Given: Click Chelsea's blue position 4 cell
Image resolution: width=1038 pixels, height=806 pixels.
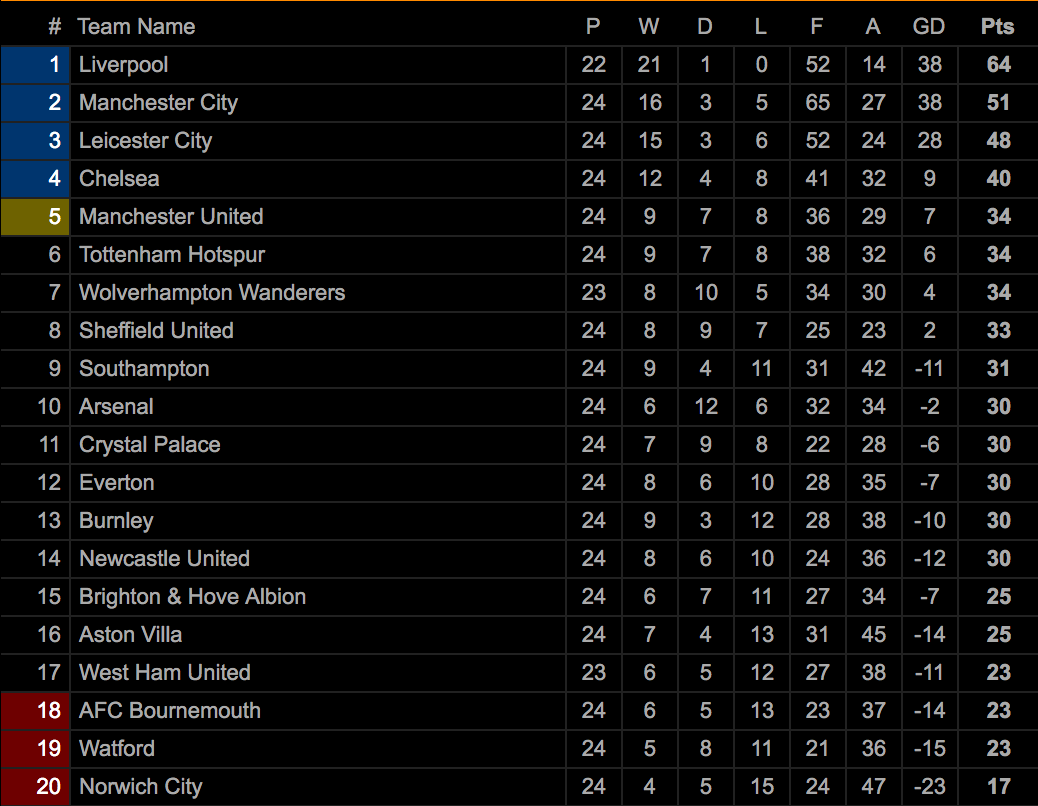Looking at the screenshot, I should click(x=35, y=179).
